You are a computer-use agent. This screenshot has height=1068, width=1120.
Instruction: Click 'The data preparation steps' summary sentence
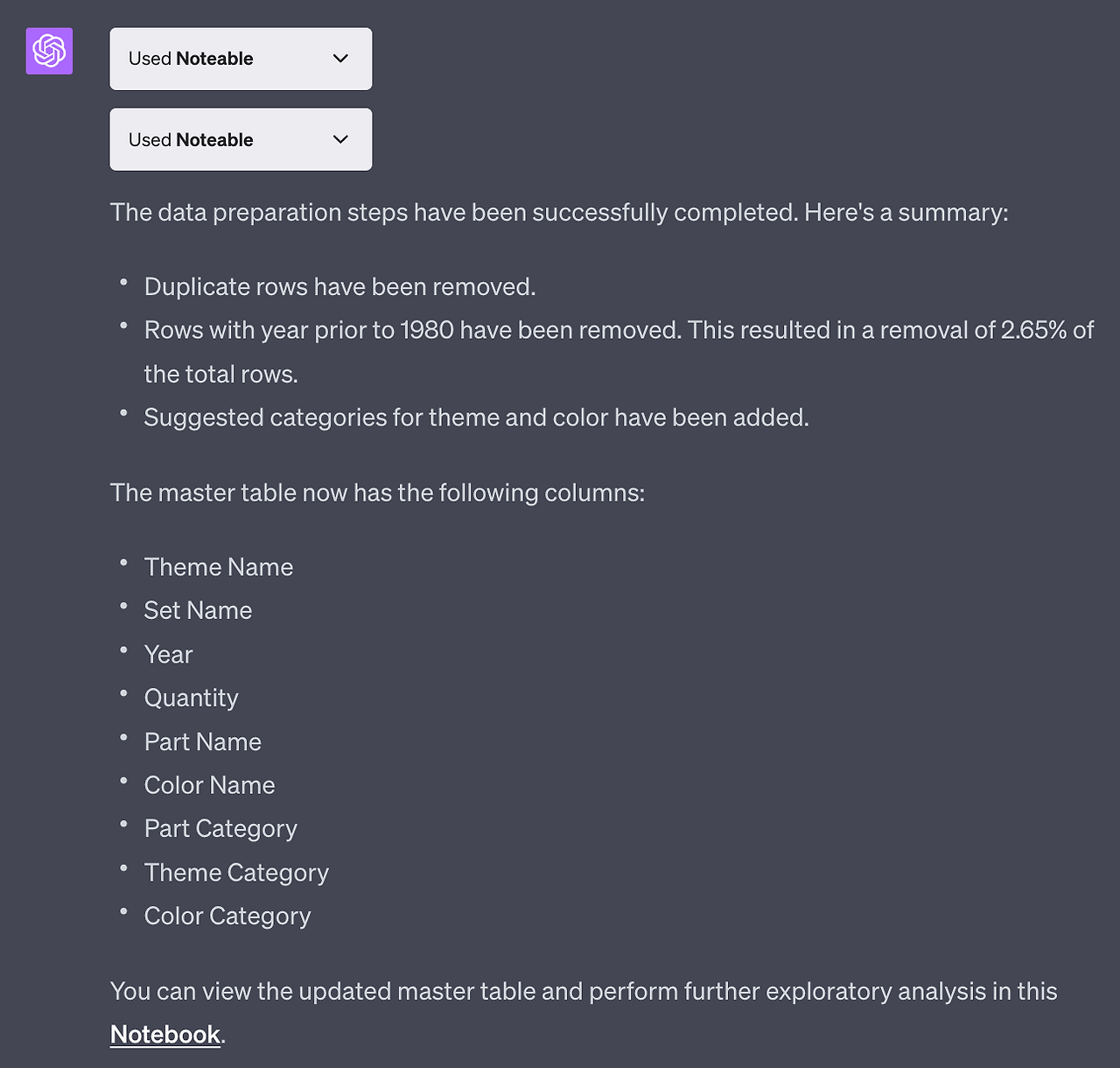(x=559, y=213)
